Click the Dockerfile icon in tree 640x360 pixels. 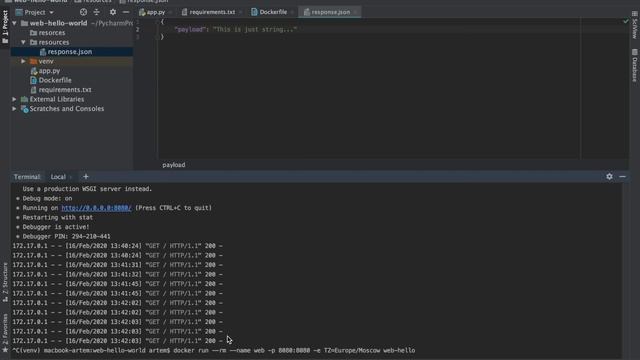click(33, 80)
